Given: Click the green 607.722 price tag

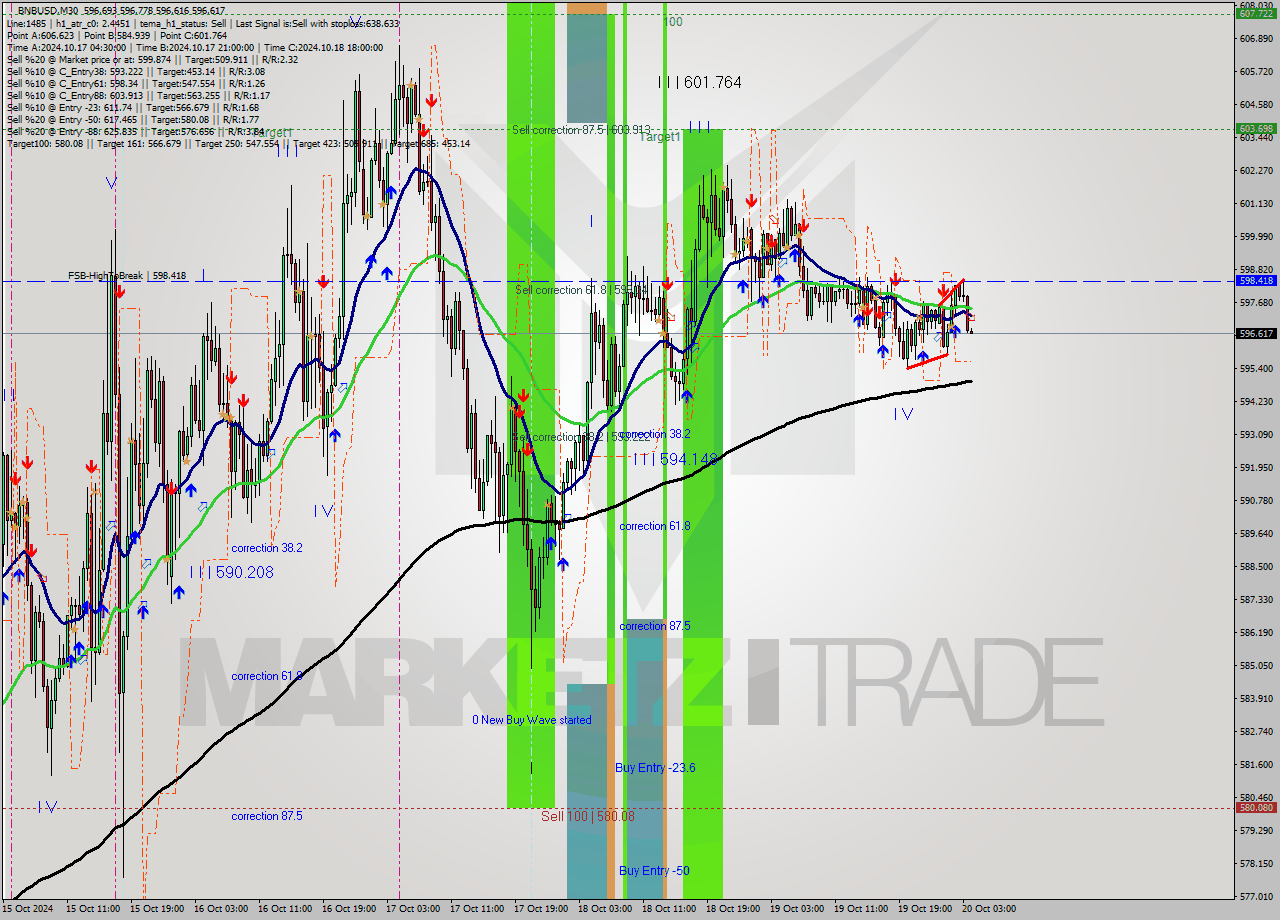Looking at the screenshot, I should [x=1256, y=14].
